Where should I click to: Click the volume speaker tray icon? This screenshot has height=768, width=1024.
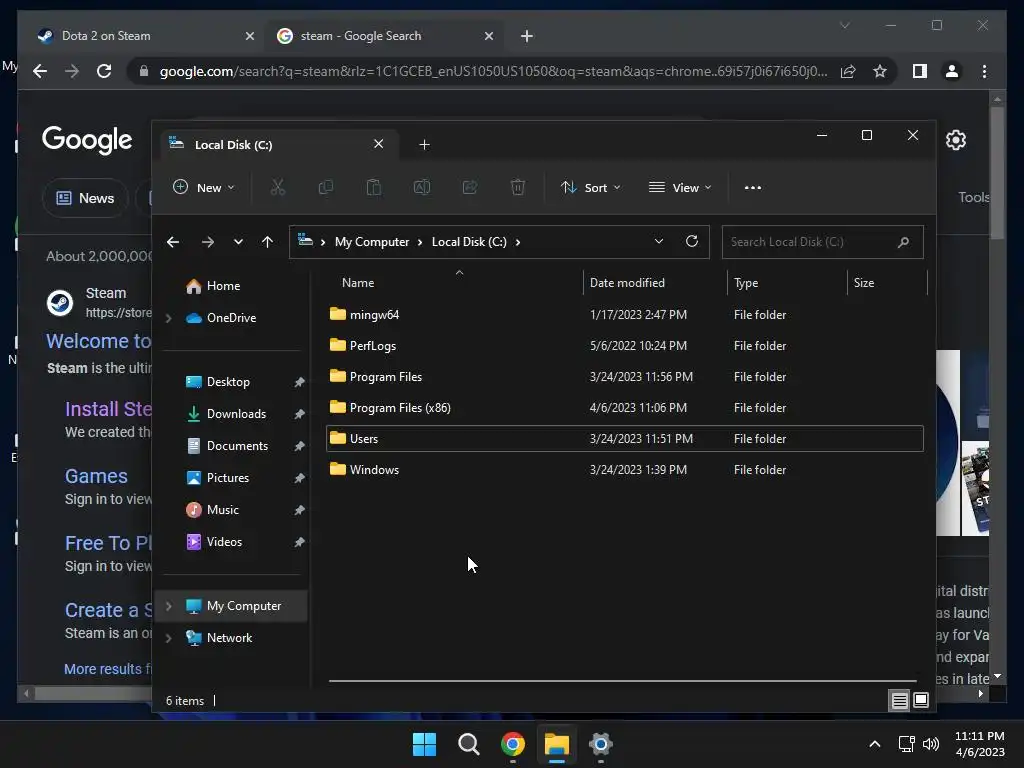931,744
